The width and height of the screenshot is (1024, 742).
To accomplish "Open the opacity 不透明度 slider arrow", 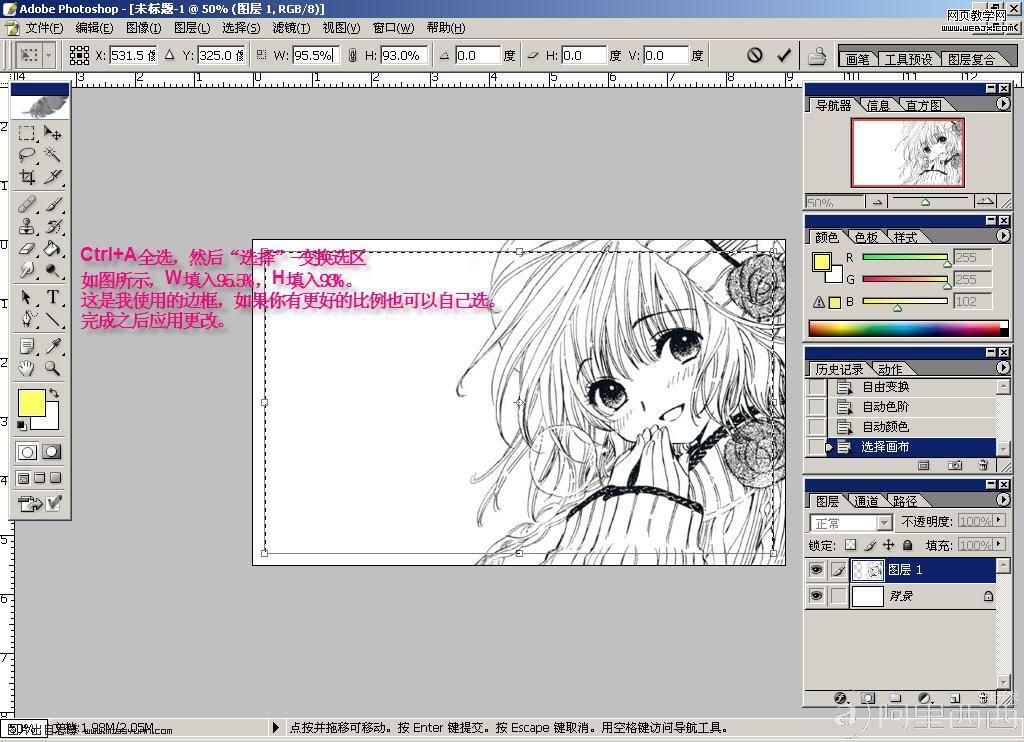I will click(1000, 521).
